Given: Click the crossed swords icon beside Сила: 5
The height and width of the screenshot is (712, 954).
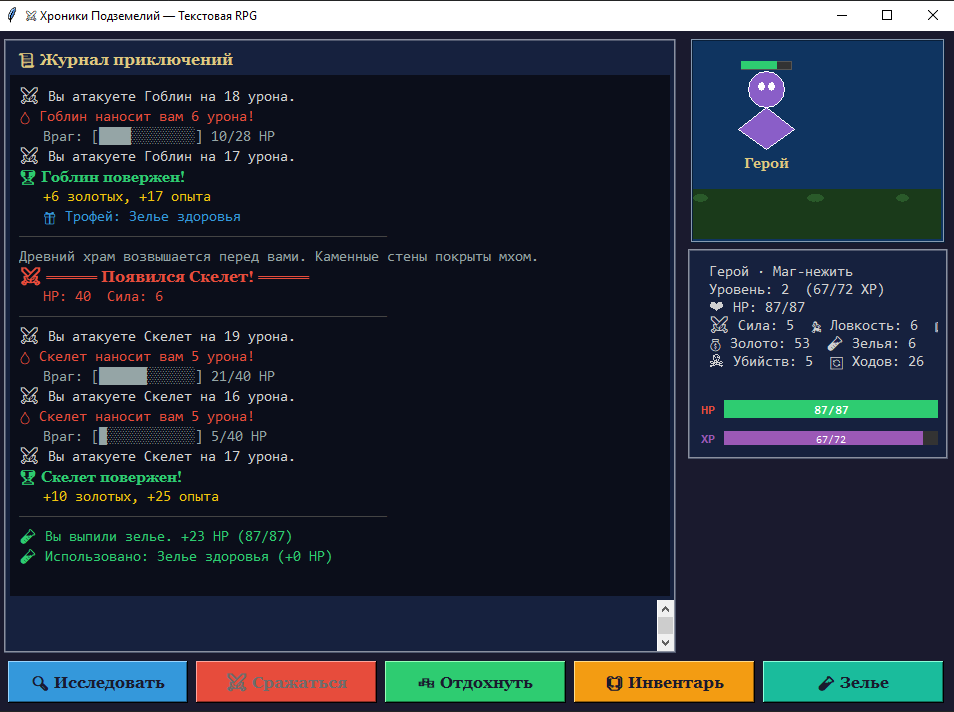Looking at the screenshot, I should (x=718, y=325).
